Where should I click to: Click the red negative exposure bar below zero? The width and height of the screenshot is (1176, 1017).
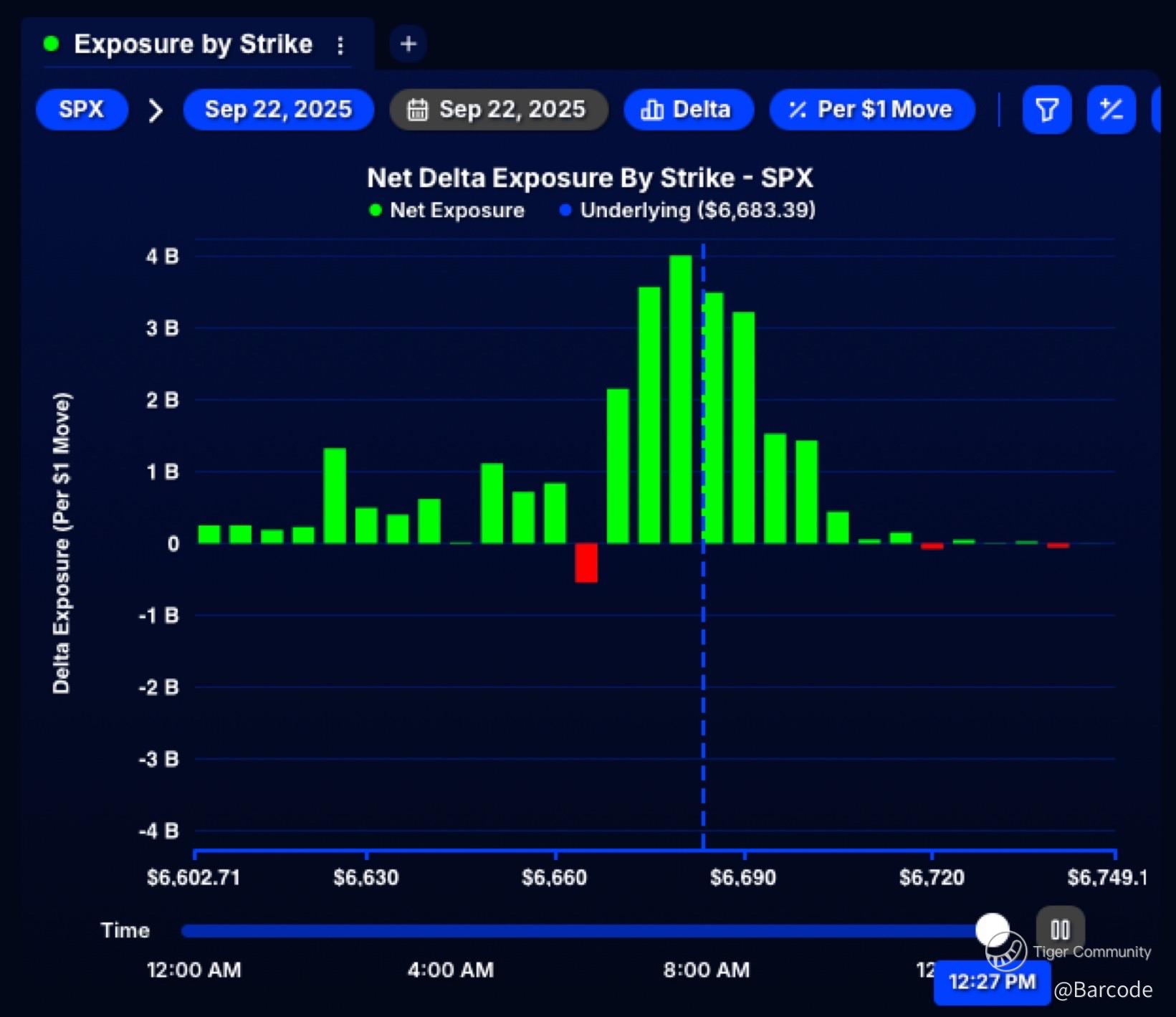coord(586,563)
